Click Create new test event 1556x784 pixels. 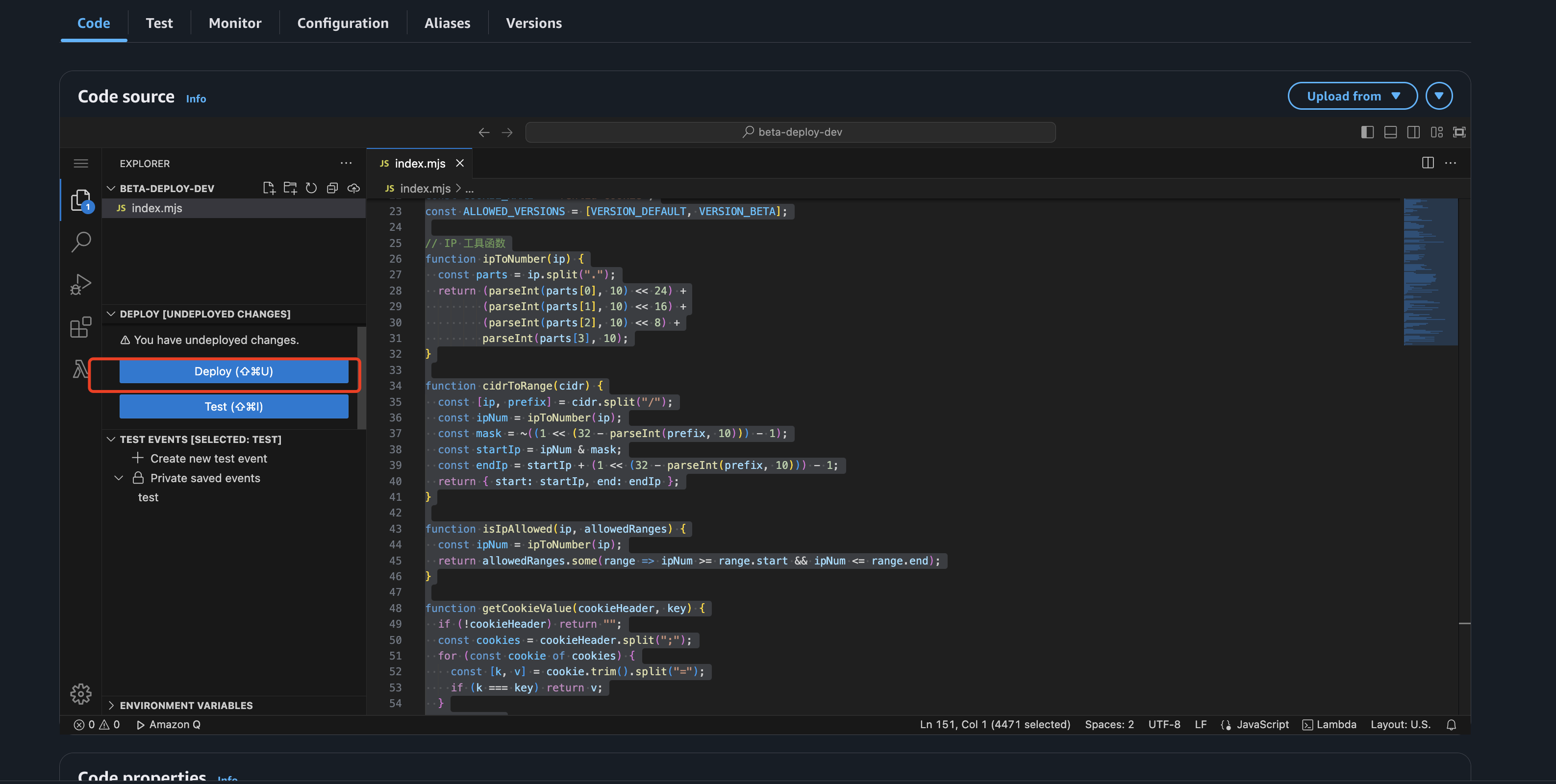pos(208,459)
